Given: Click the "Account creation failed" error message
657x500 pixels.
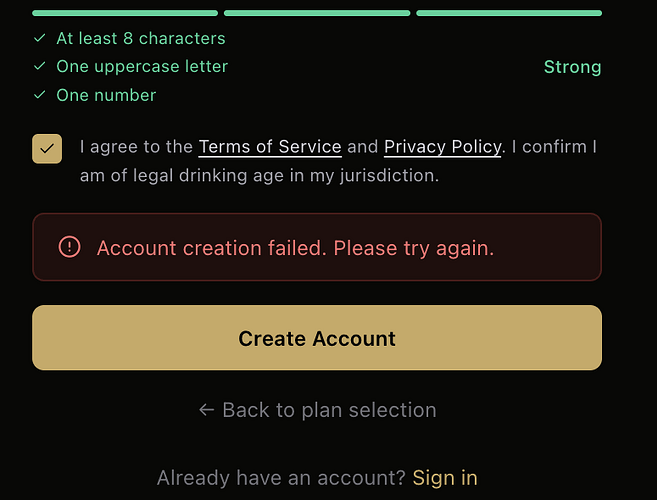Looking at the screenshot, I should coord(295,247).
